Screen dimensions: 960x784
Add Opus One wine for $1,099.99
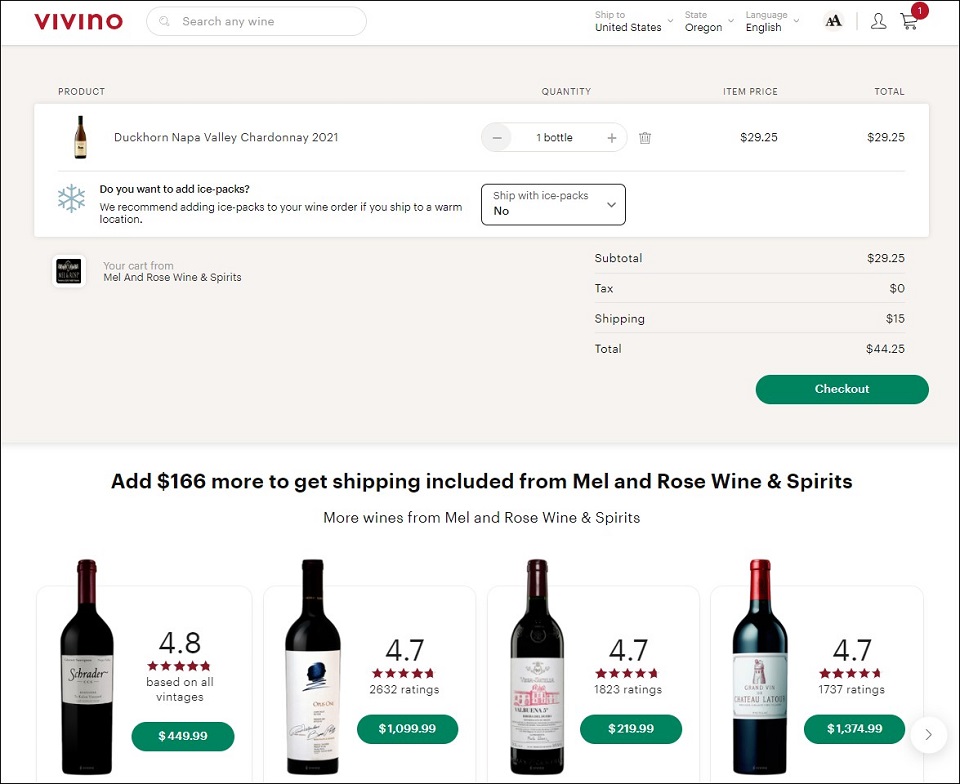pyautogui.click(x=407, y=729)
